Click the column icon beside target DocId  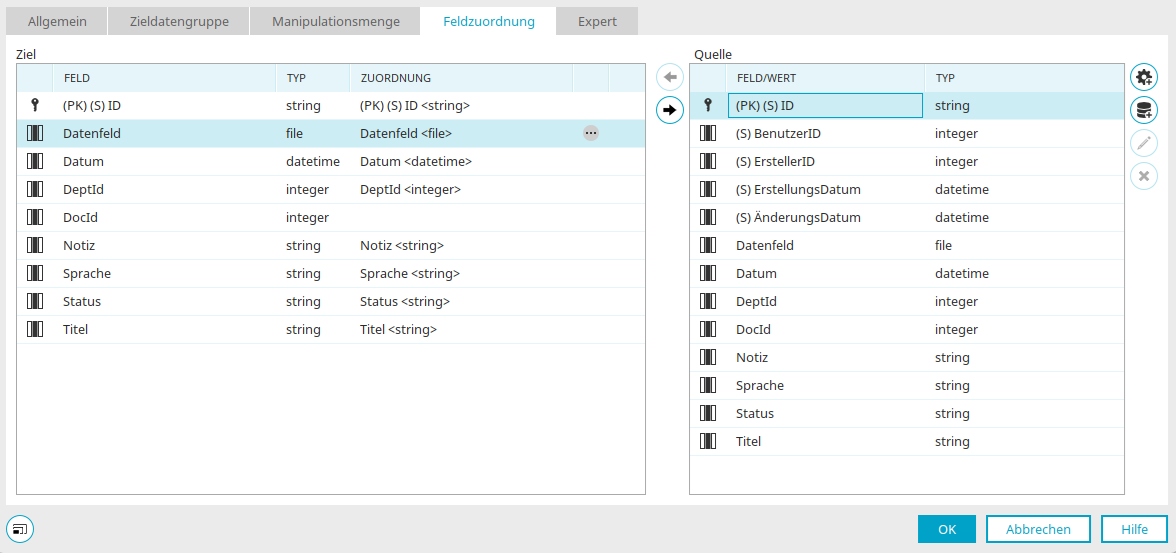(x=34, y=218)
